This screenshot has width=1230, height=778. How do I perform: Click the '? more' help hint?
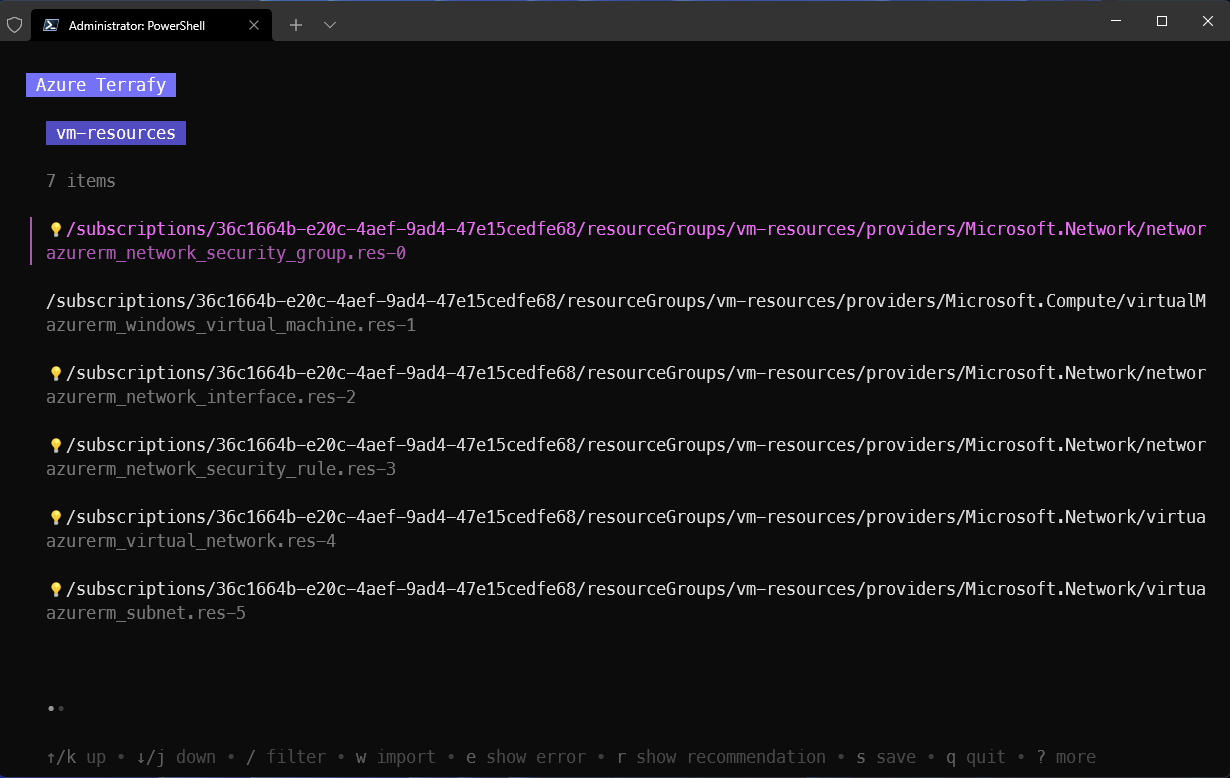1066,757
